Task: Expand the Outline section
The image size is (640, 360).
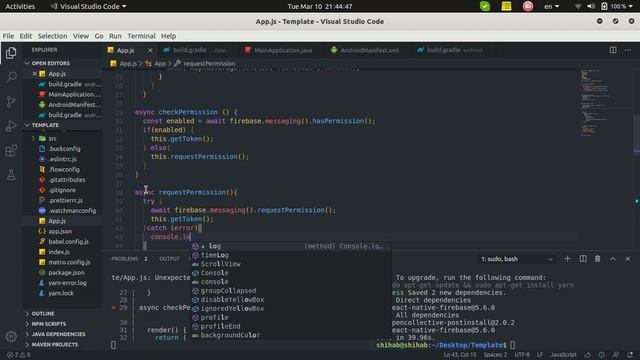Action: (x=40, y=313)
